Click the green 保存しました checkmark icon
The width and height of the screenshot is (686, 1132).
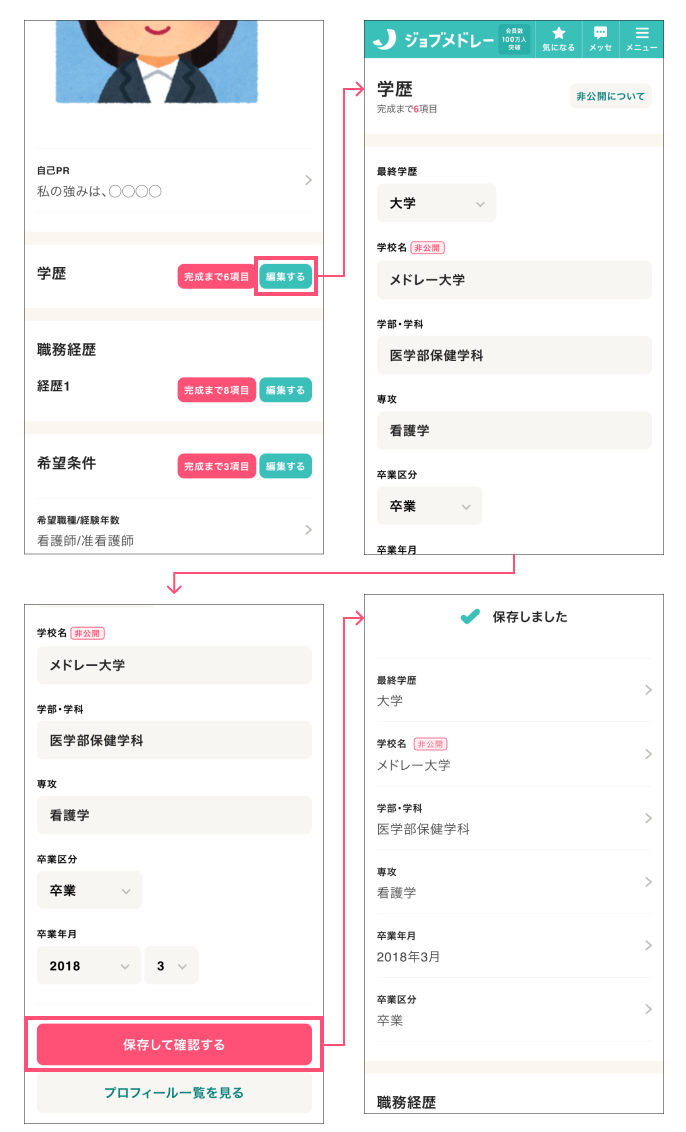470,617
